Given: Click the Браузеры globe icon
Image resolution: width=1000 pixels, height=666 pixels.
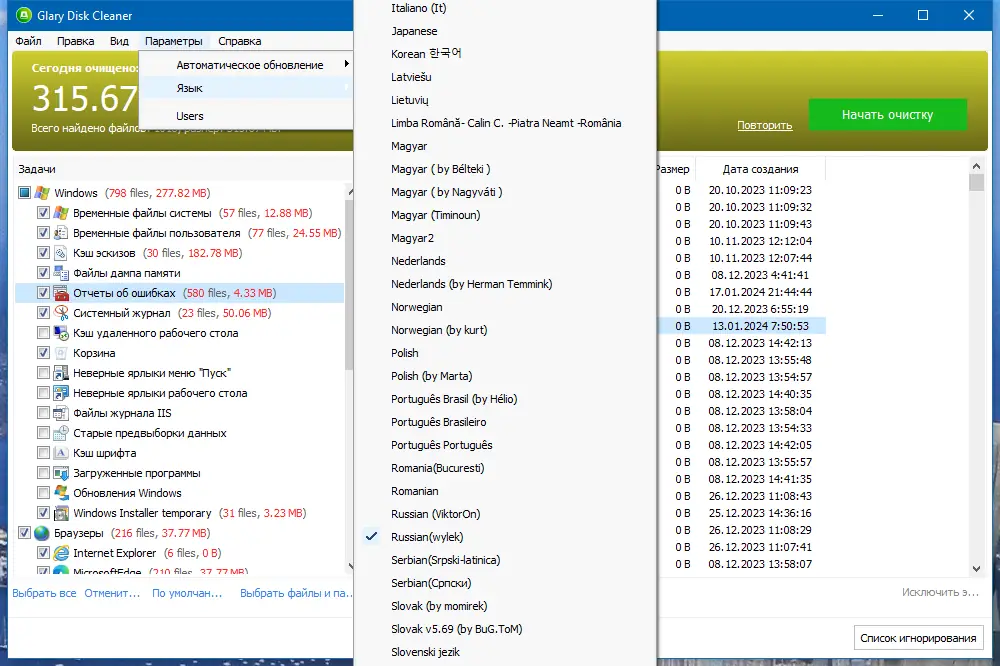Looking at the screenshot, I should (x=42, y=533).
